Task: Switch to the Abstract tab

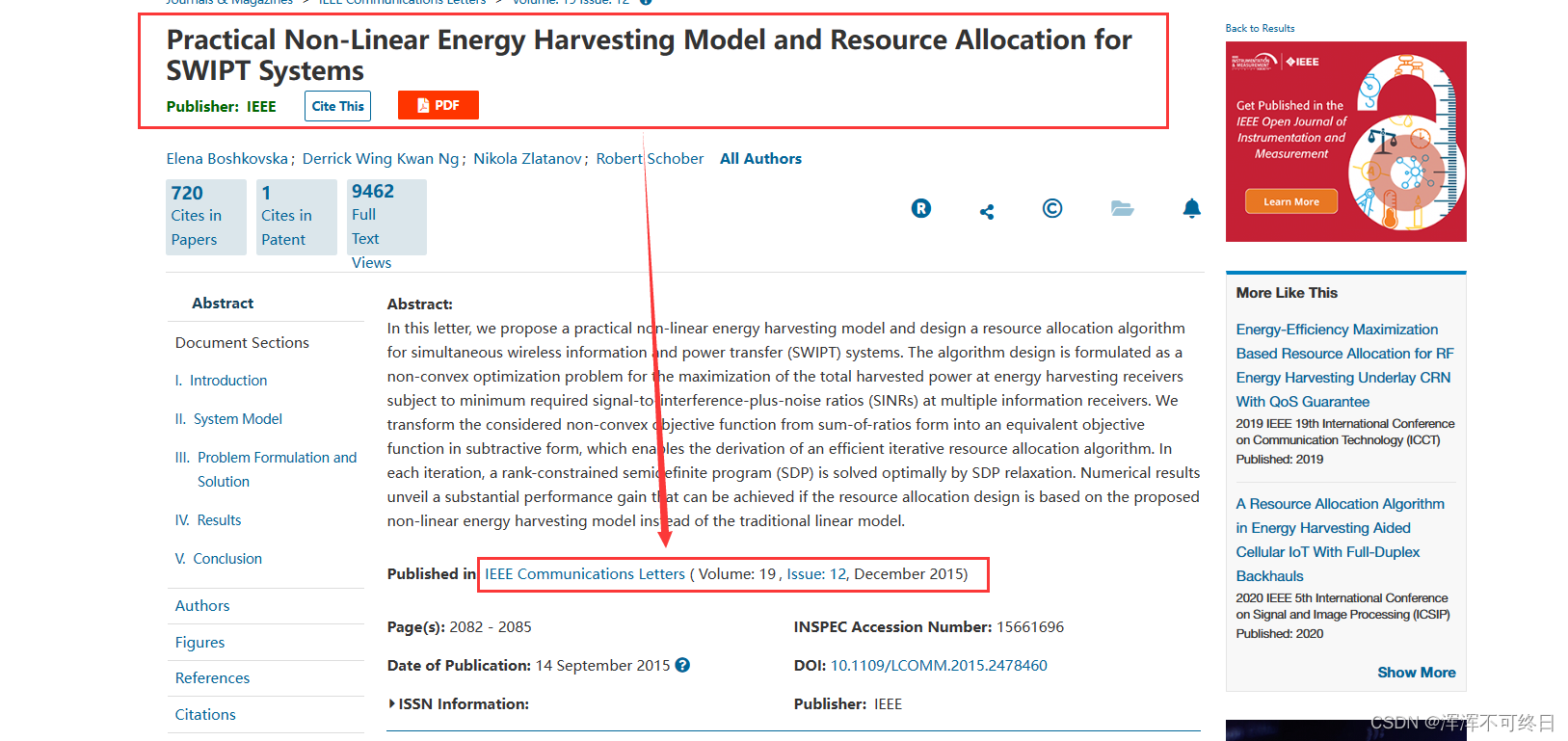Action: point(222,303)
